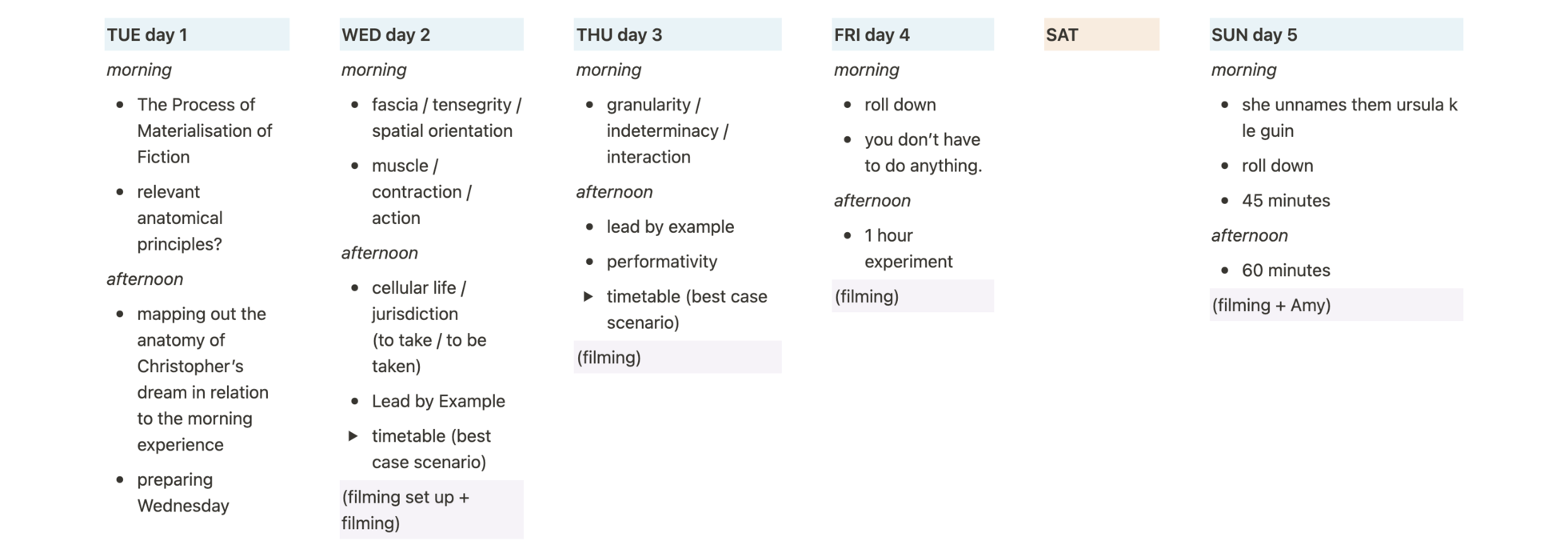Select "she unnames them ursula k le guin"
This screenshot has height=557, width=1568.
tap(1348, 118)
